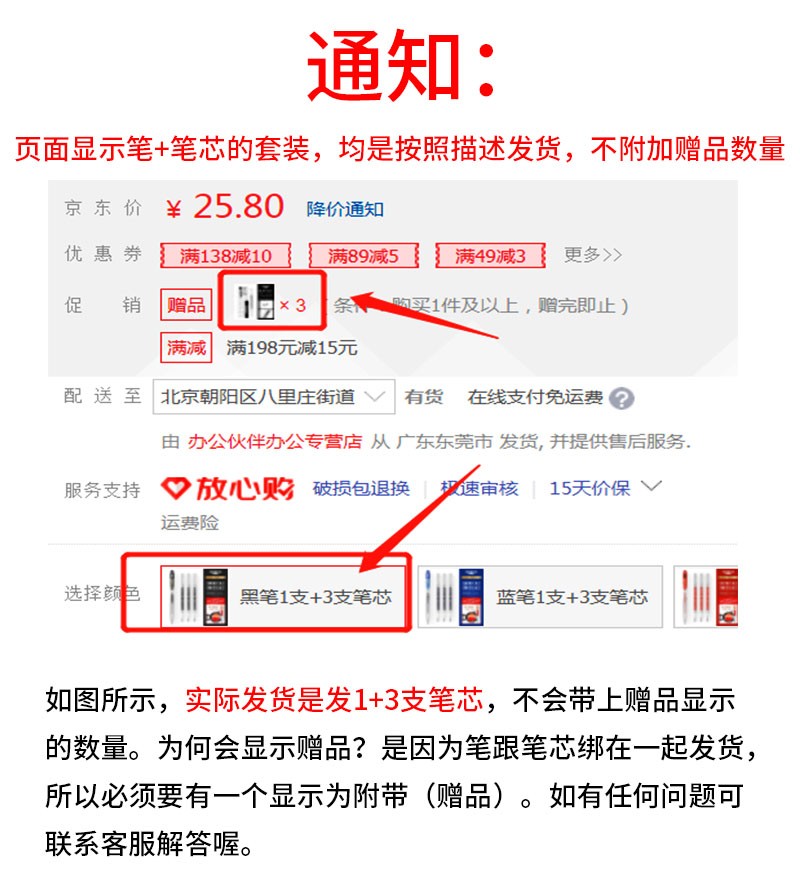Click the 满减 promotion tag

[x=186, y=348]
